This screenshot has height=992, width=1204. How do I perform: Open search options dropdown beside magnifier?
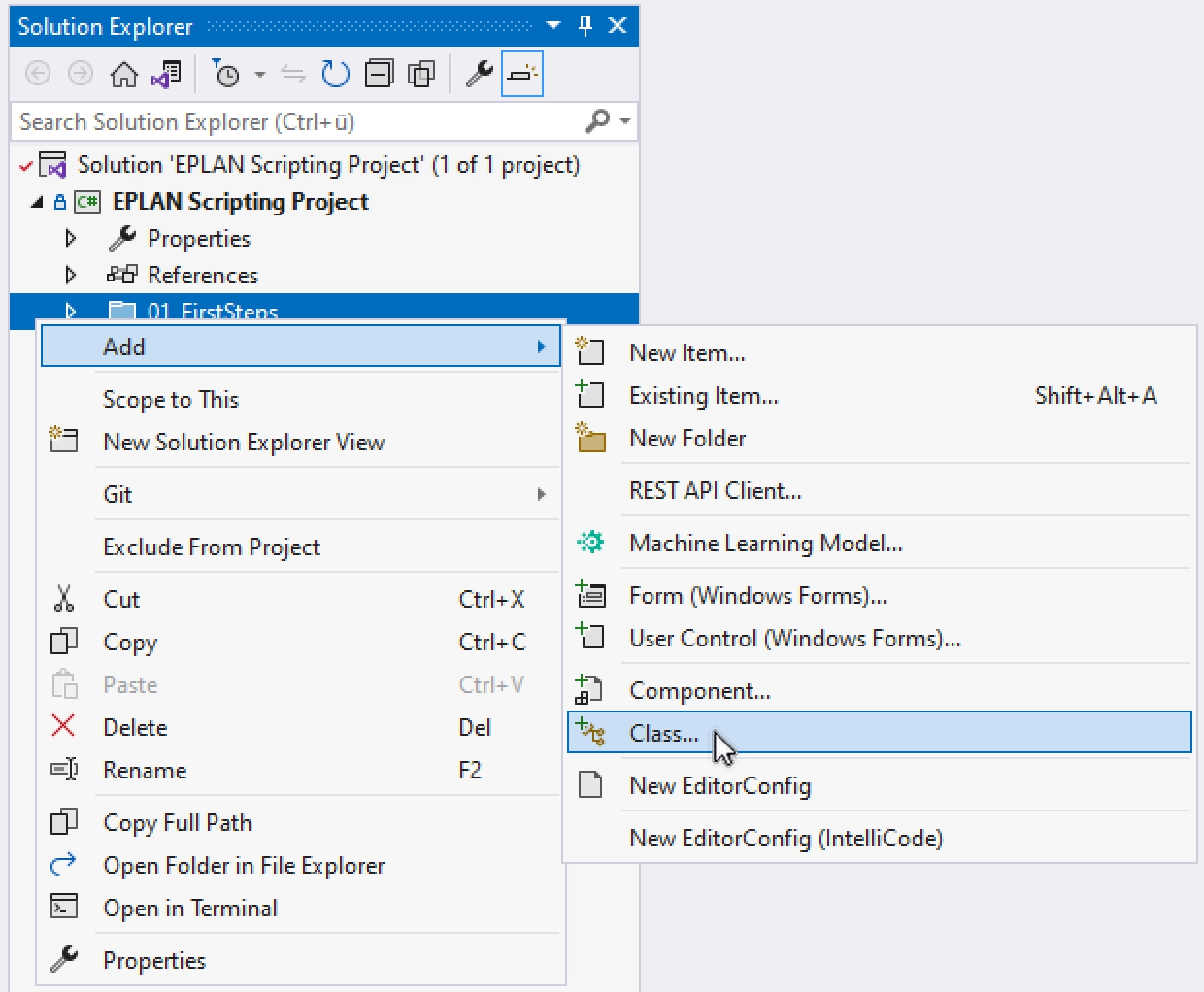(x=625, y=121)
